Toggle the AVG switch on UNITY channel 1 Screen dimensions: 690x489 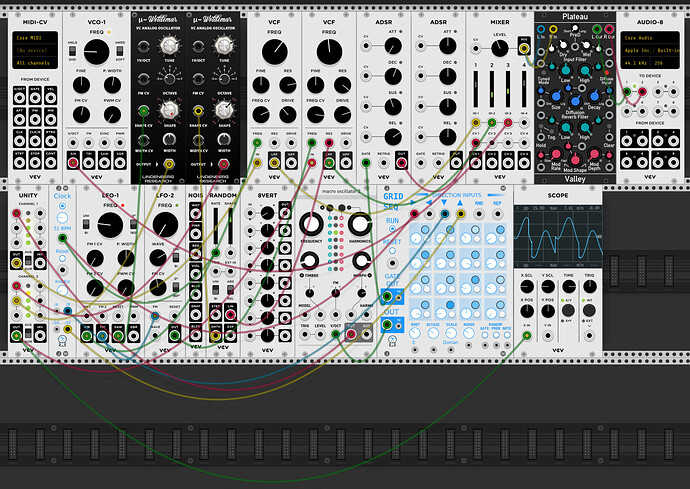tap(28, 261)
